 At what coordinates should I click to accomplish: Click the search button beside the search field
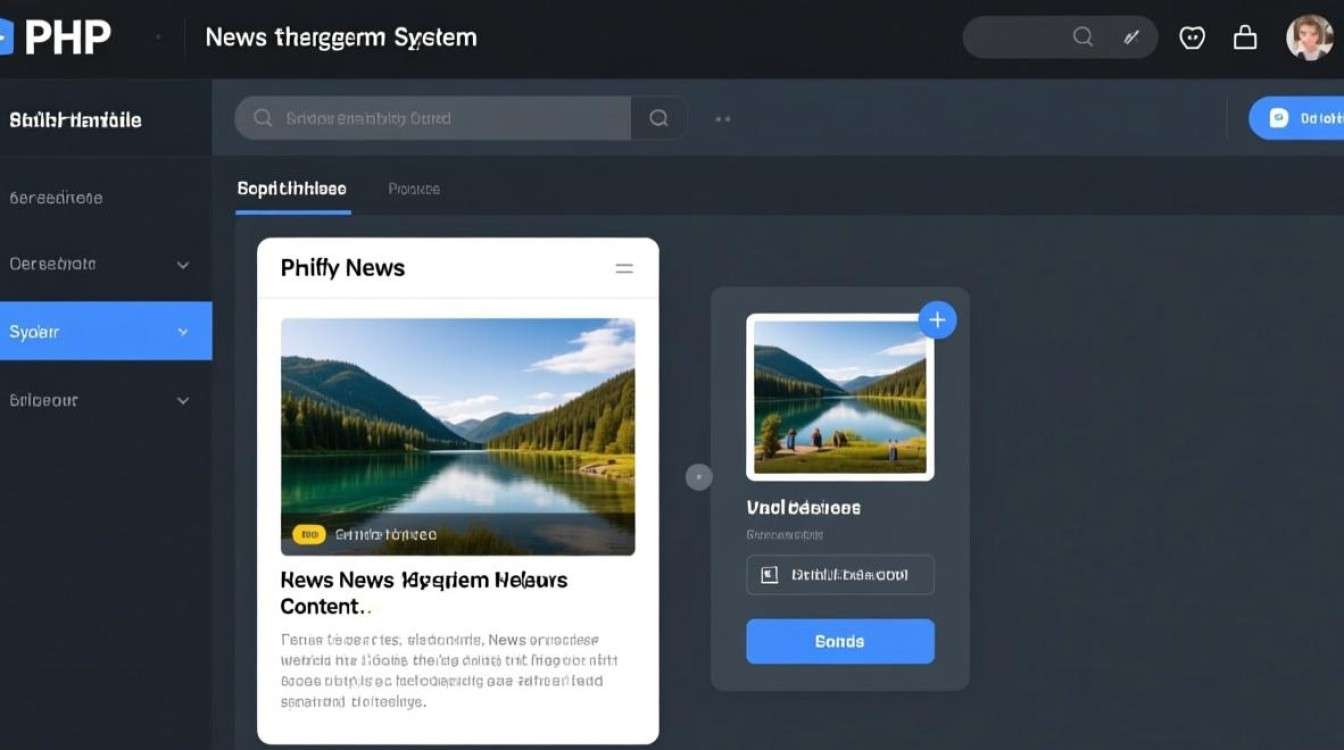(x=659, y=118)
